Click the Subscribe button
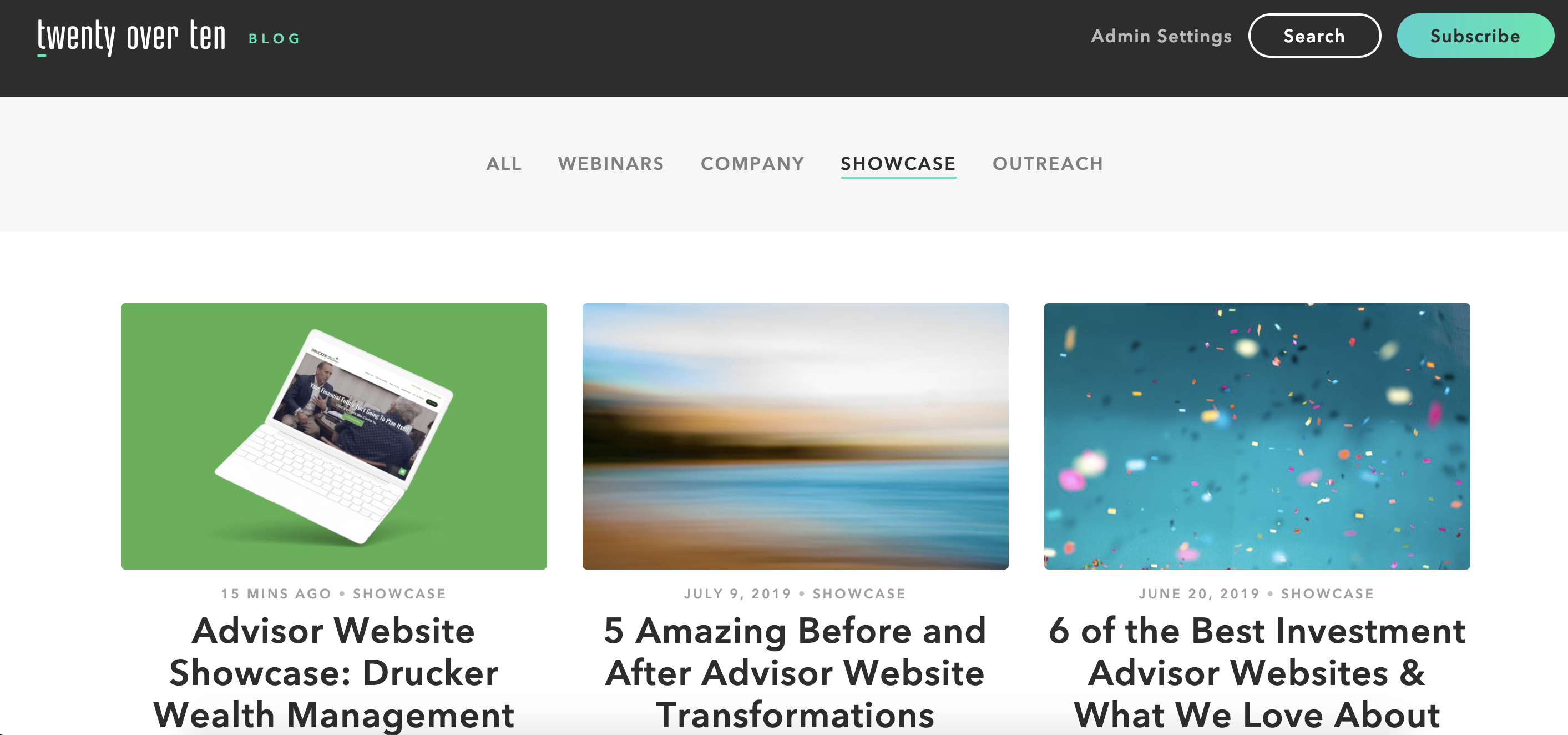1568x735 pixels. coord(1475,36)
